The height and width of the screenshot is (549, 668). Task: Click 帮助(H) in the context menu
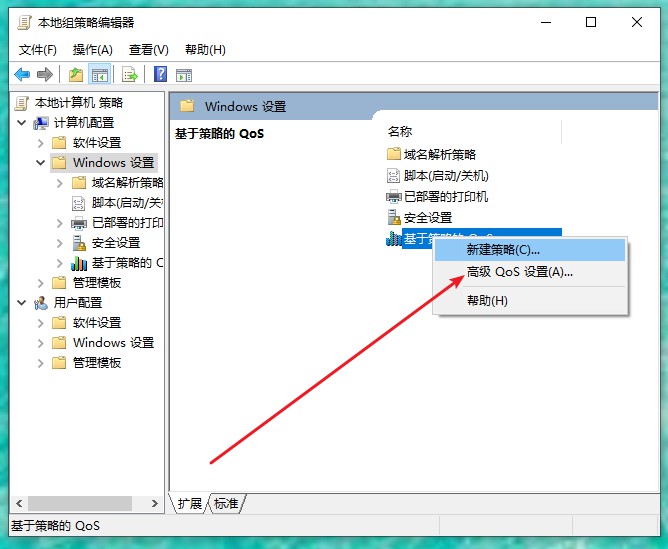coord(487,300)
